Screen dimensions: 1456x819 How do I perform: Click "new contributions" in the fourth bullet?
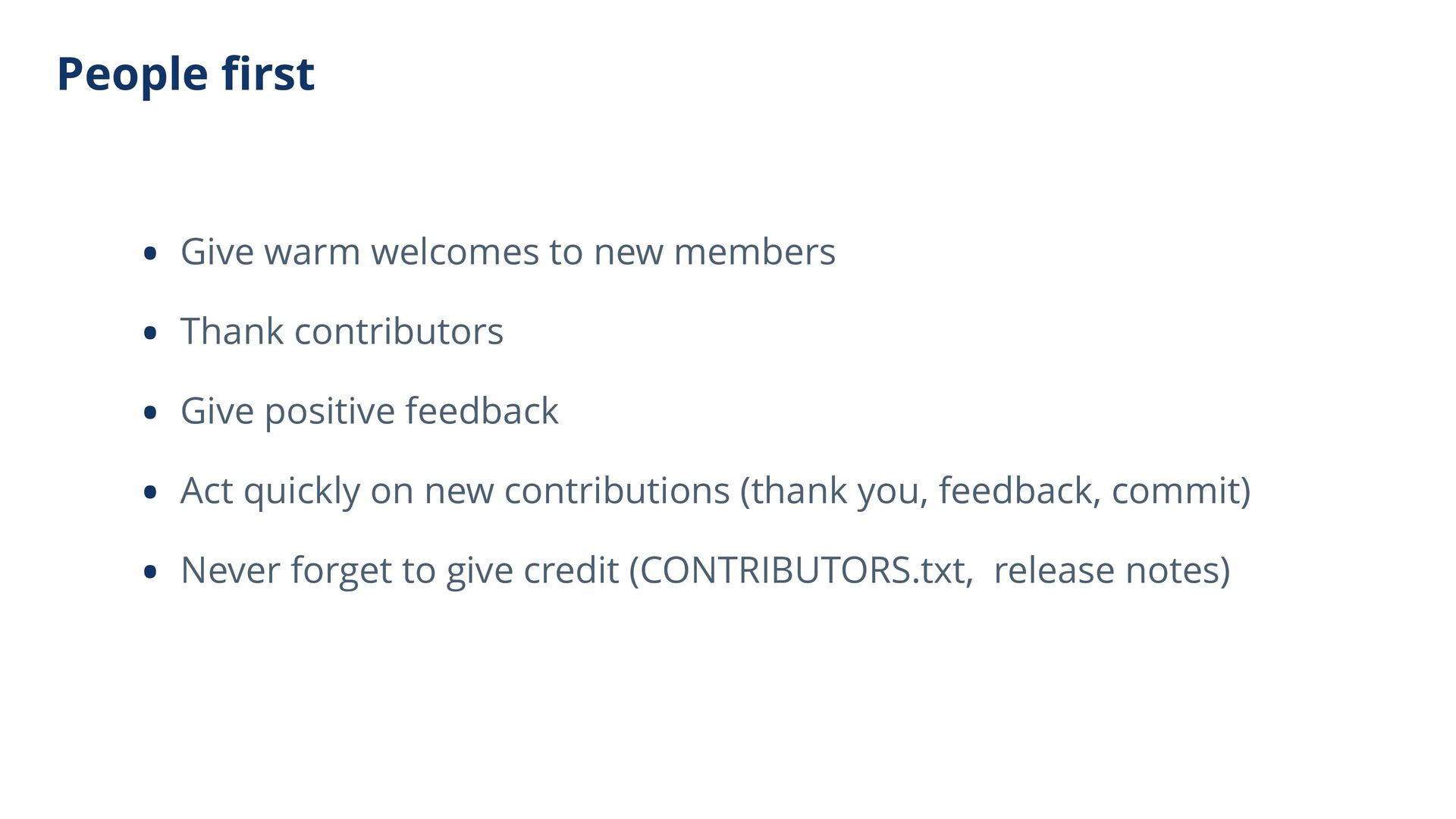[576, 491]
